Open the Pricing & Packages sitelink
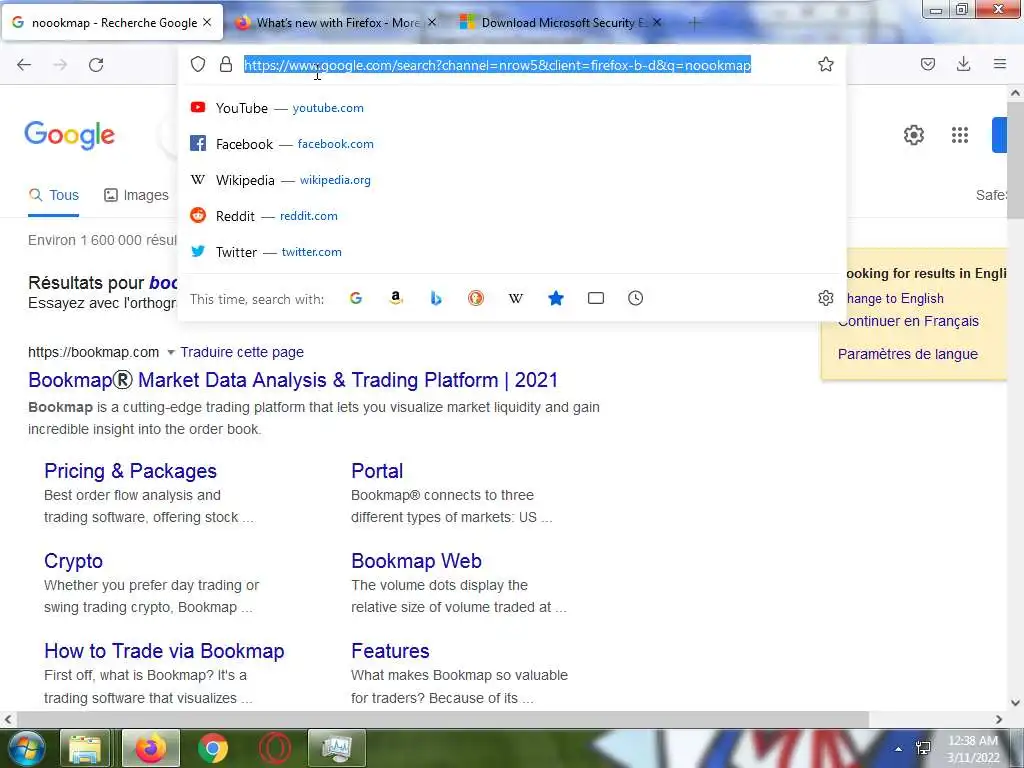This screenshot has width=1024, height=768. (x=131, y=471)
